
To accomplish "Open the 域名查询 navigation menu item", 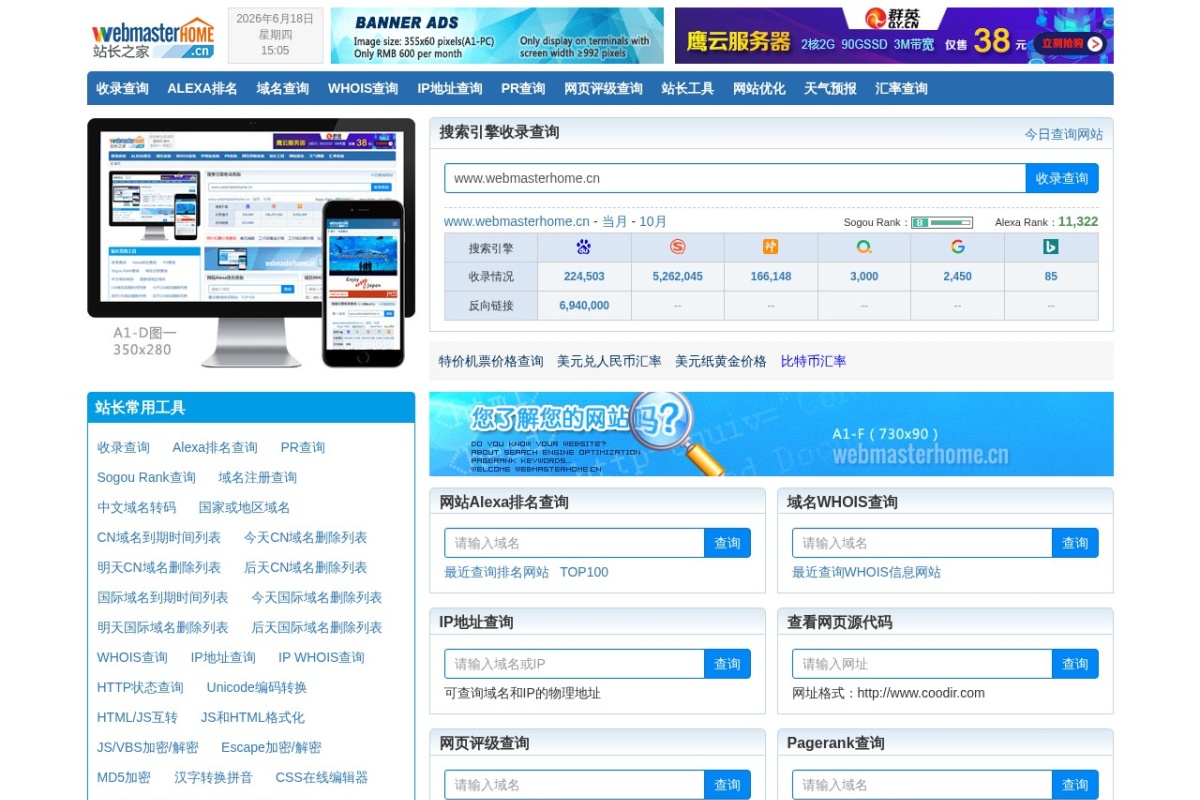I will (x=283, y=88).
